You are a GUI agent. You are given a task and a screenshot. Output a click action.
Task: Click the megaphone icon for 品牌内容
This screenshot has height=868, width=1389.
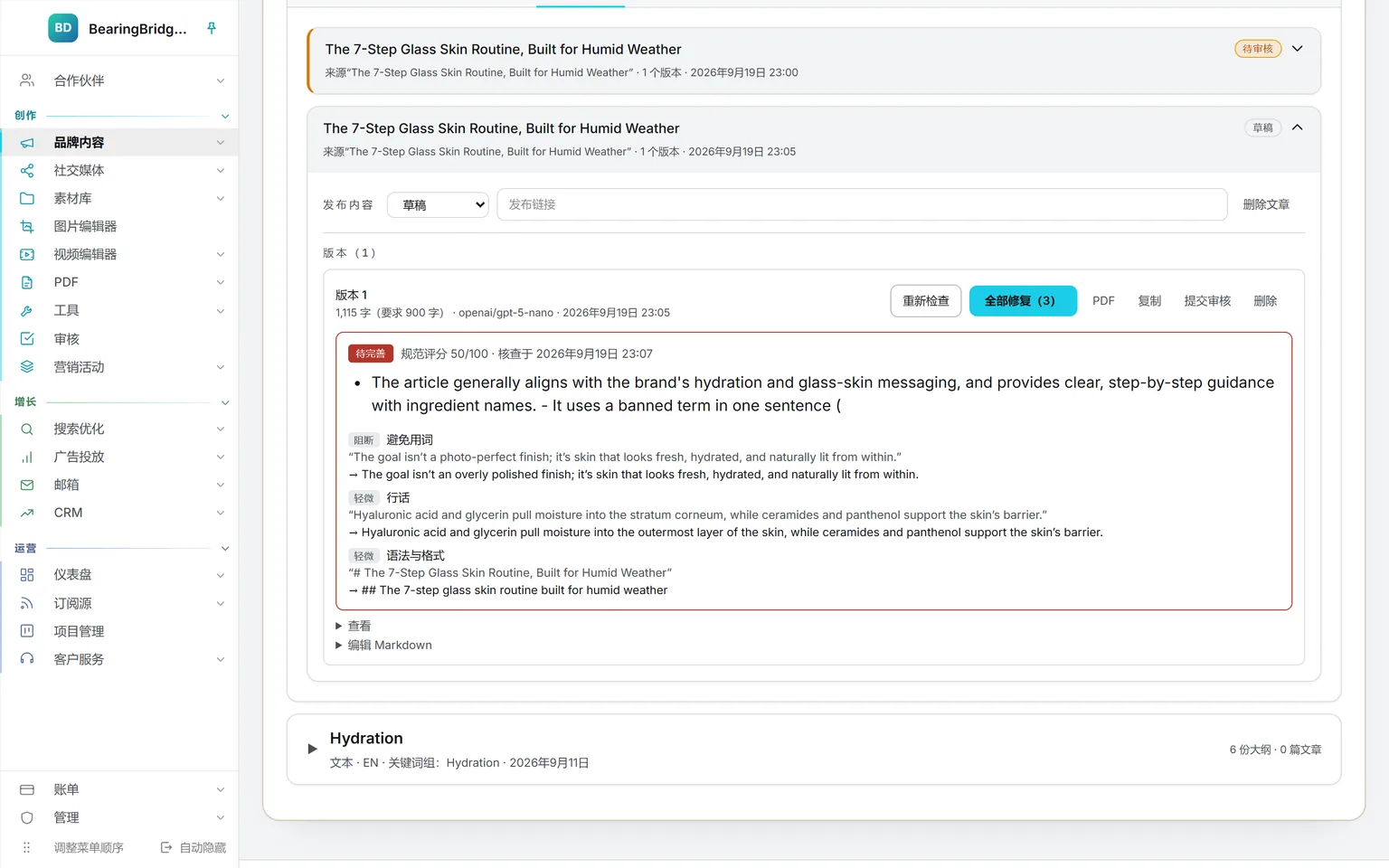tap(27, 143)
